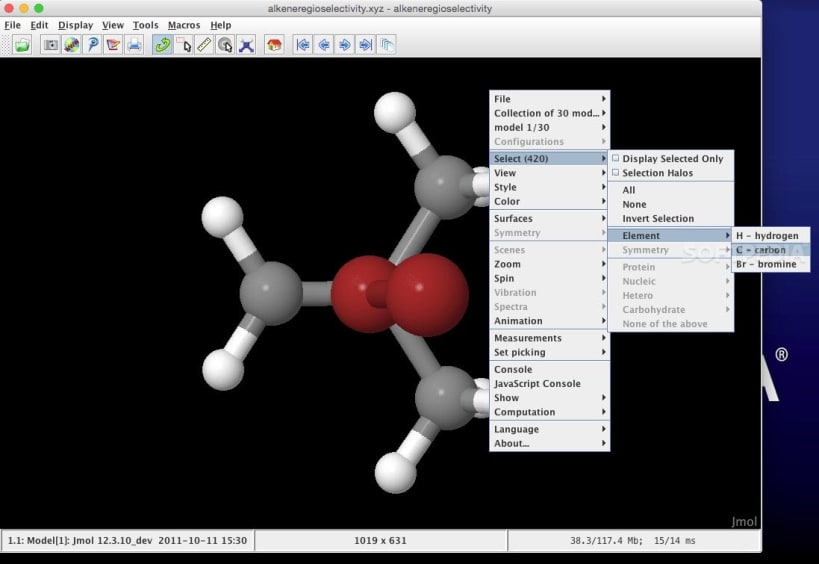Toggle Selection Halos checkbox

click(657, 173)
